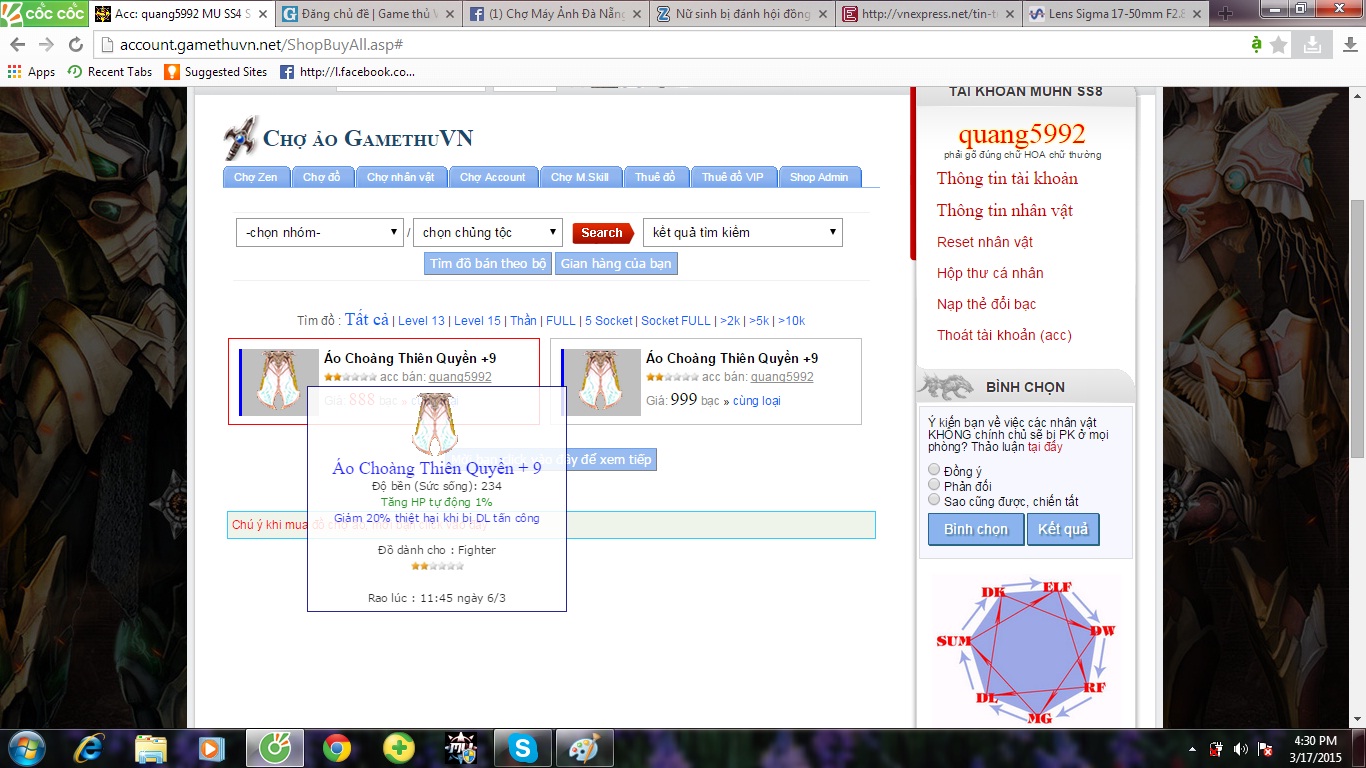Open Skype from taskbar
Image resolution: width=1366 pixels, height=768 pixels.
coord(522,748)
